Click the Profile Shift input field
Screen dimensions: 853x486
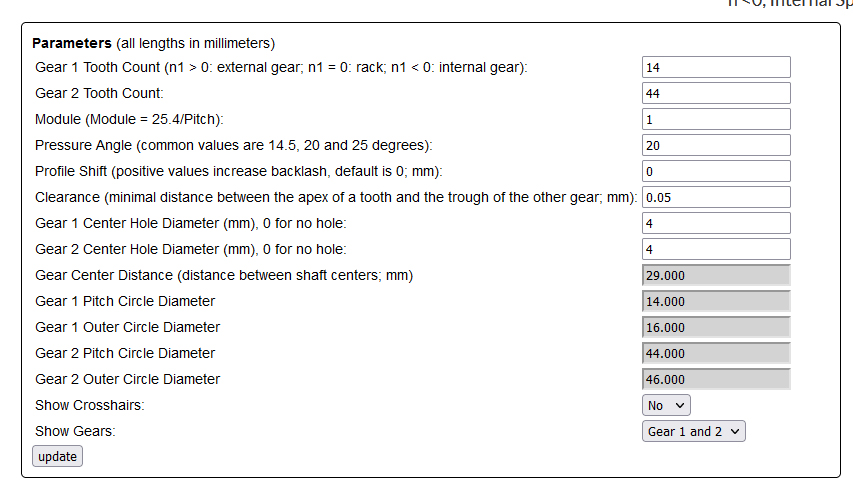pos(716,171)
